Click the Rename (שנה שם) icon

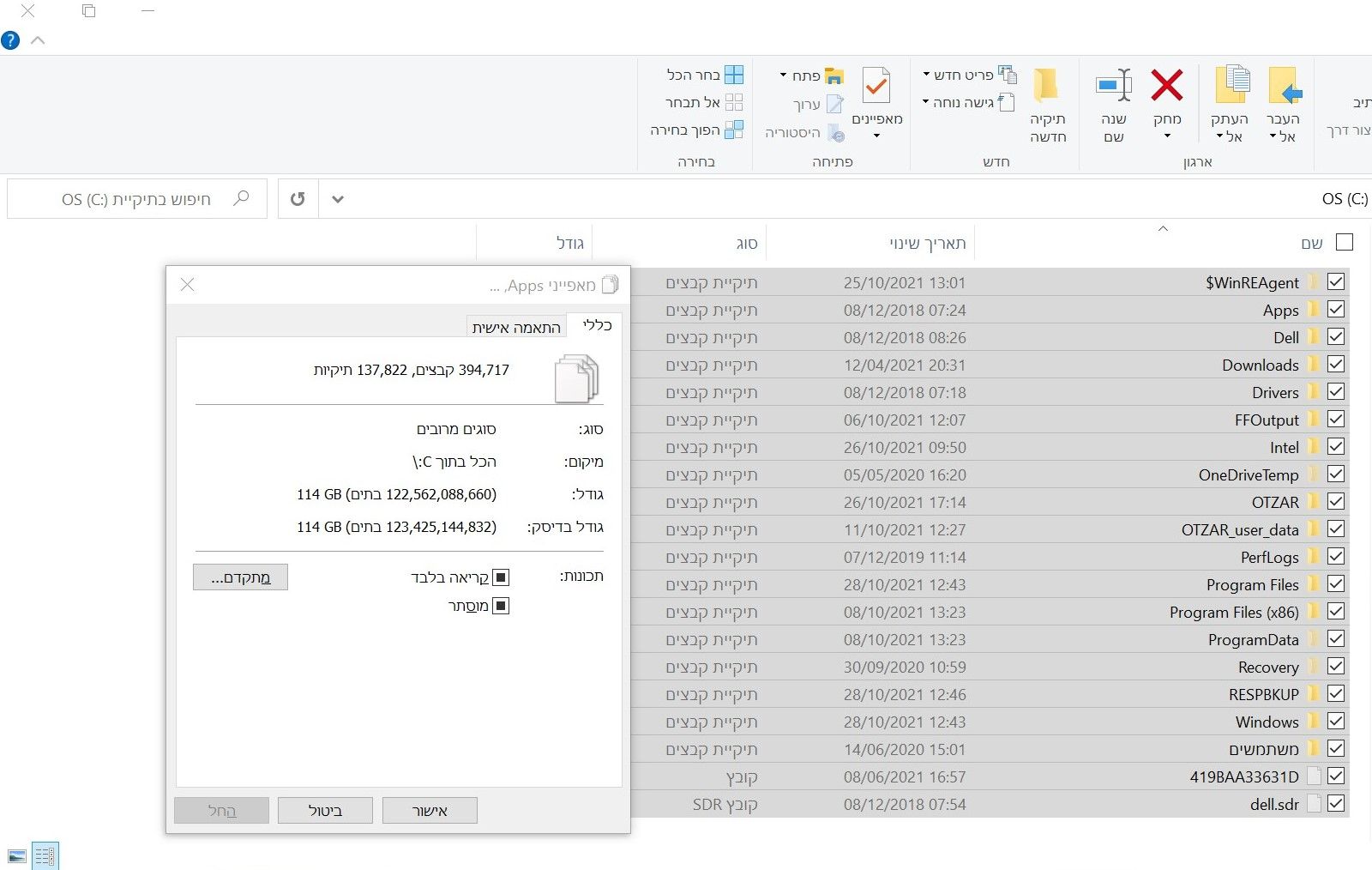click(x=1114, y=85)
